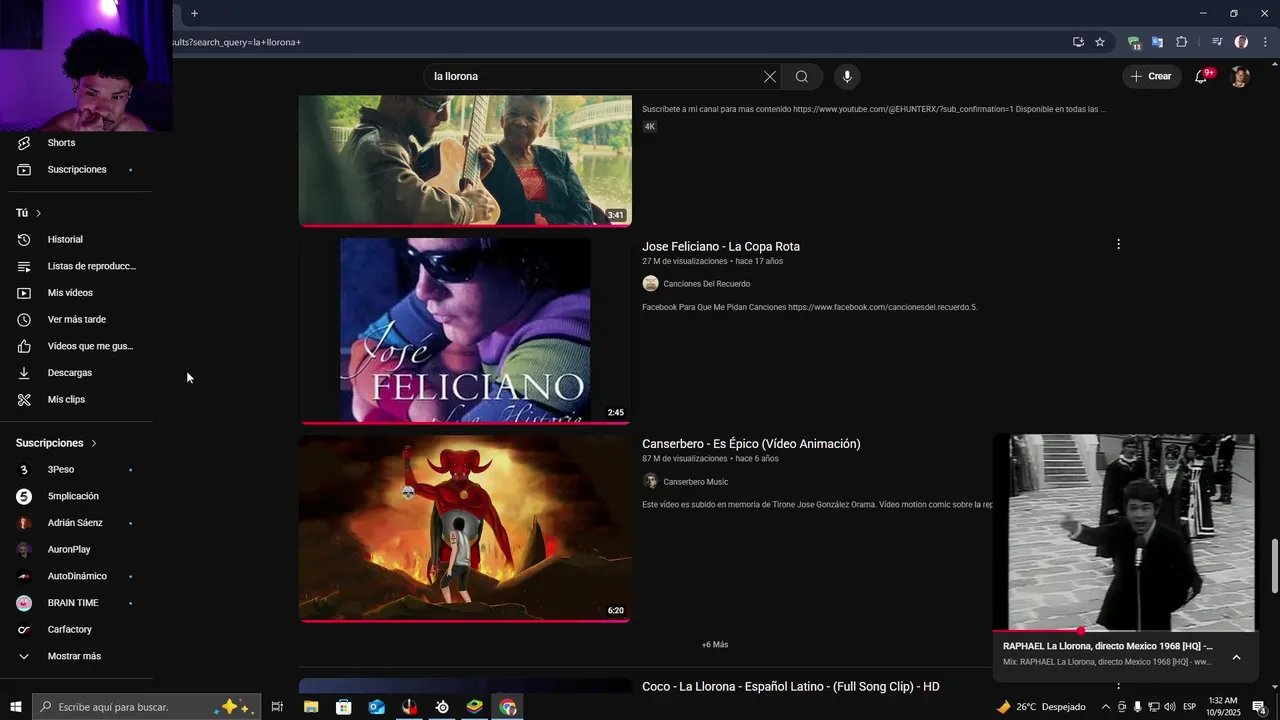This screenshot has width=1280, height=720.
Task: Open the Canserbero Es Épico thumbnail
Action: click(x=465, y=528)
